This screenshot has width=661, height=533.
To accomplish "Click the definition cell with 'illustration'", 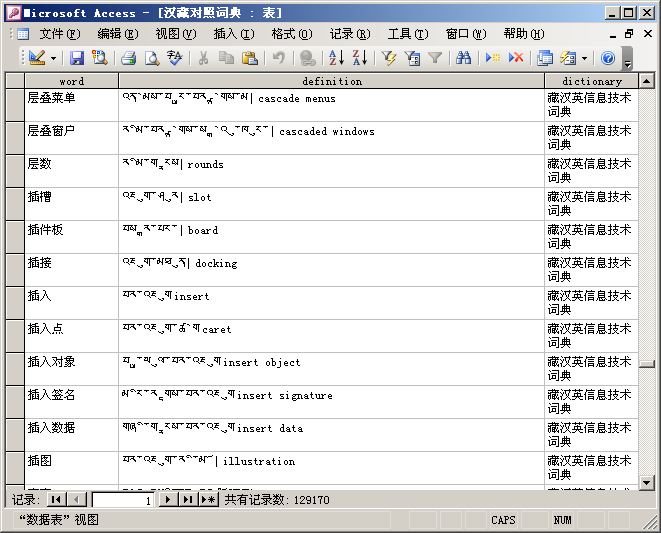I will pos(331,468).
